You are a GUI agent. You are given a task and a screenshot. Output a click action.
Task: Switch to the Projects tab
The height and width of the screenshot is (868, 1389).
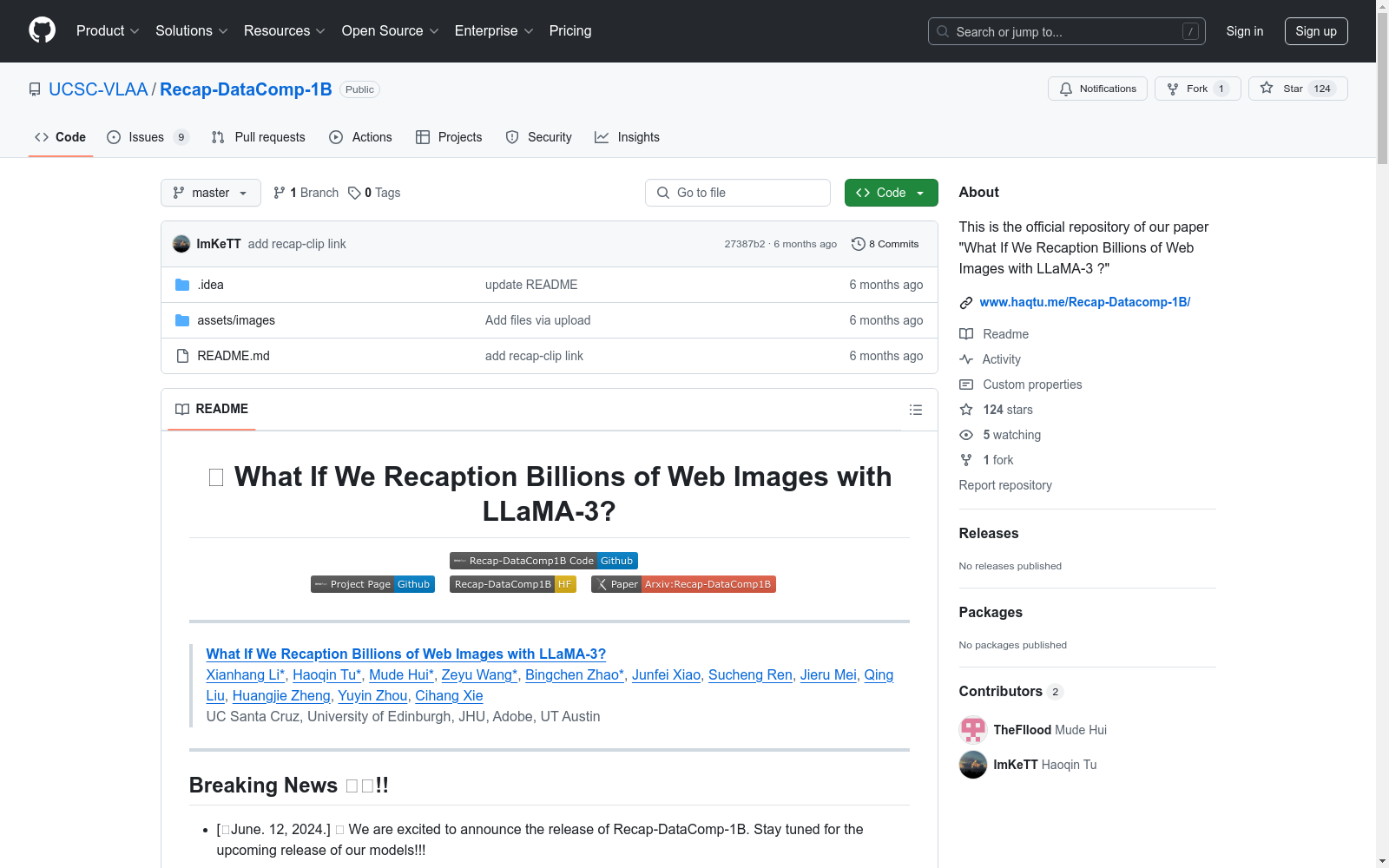pyautogui.click(x=449, y=137)
